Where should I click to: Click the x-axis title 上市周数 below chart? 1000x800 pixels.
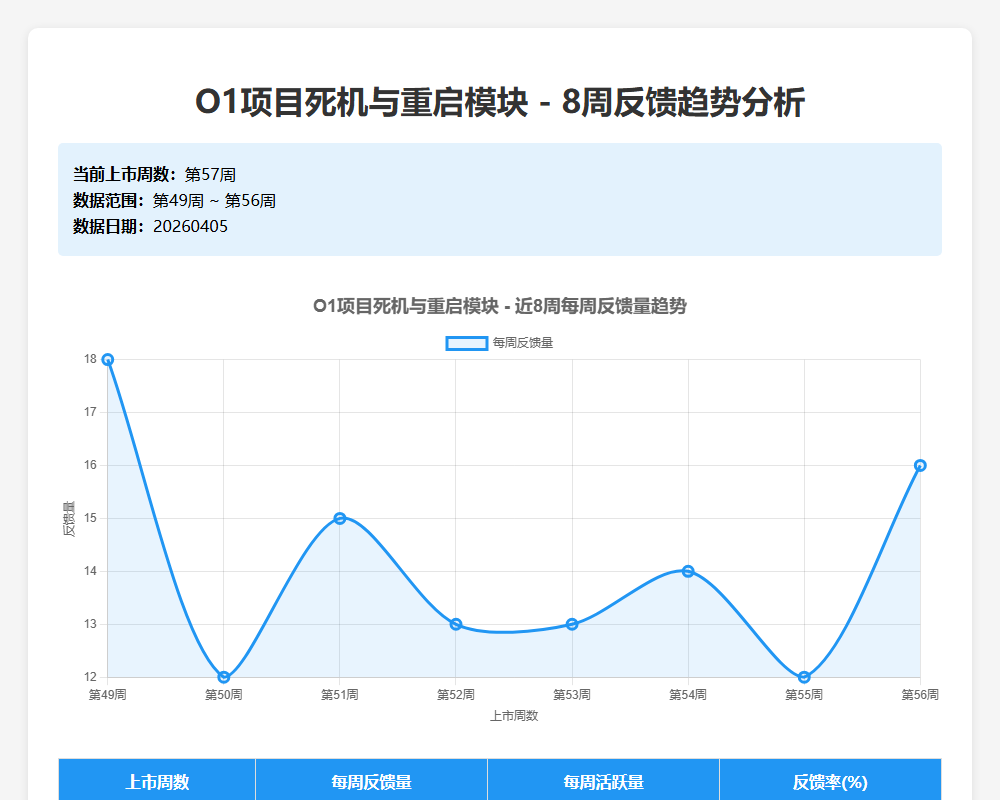(514, 716)
